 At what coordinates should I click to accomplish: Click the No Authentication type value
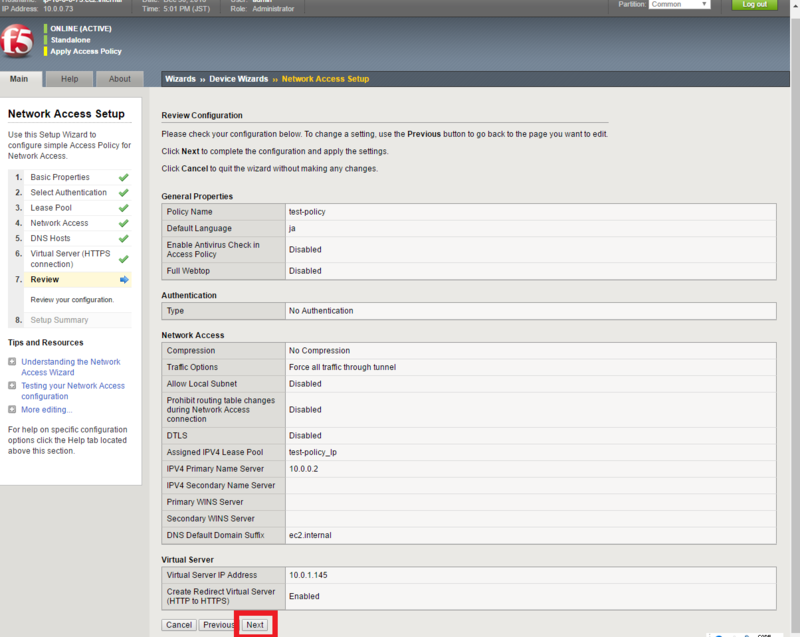tap(321, 311)
